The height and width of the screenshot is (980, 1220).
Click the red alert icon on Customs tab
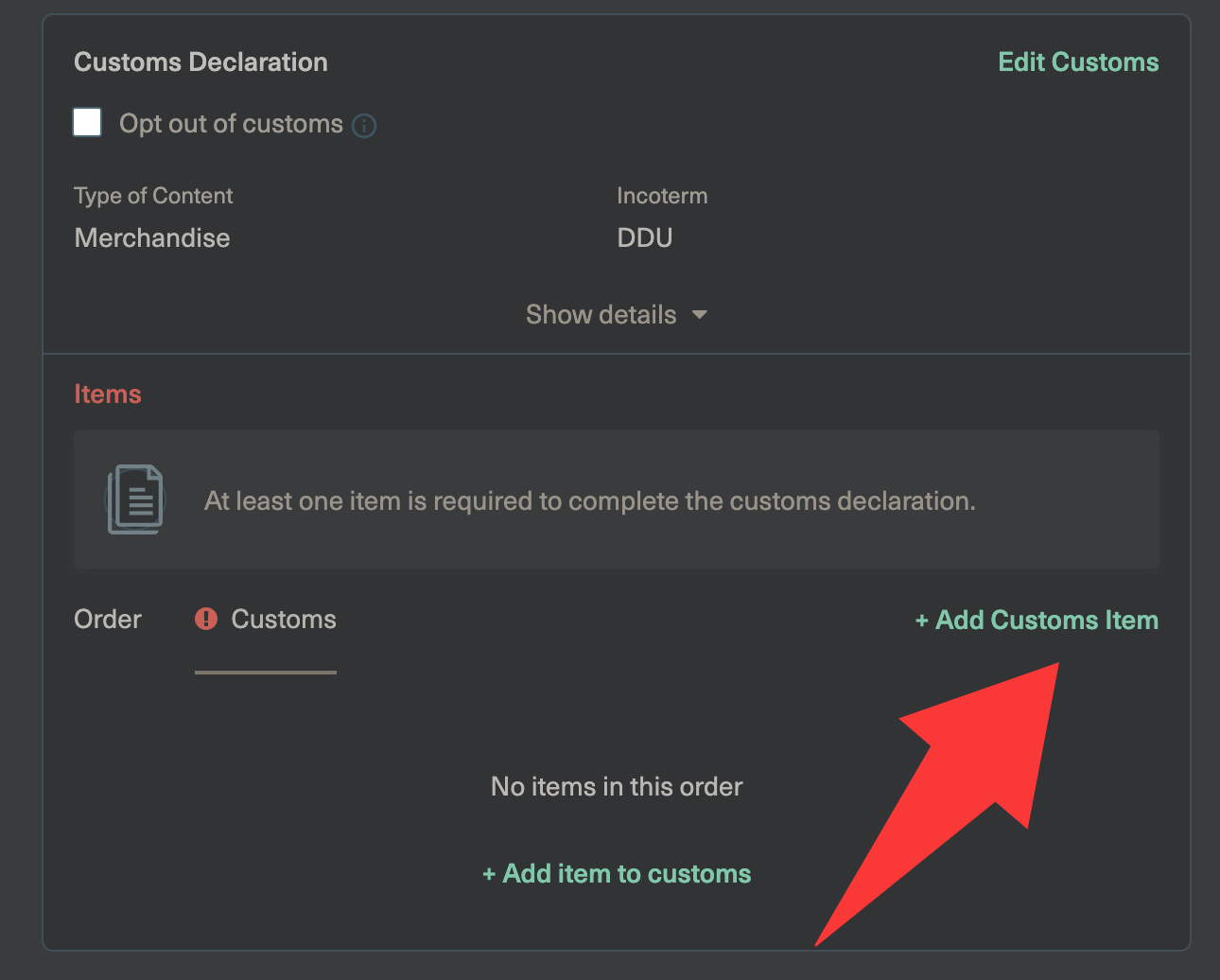[206, 619]
